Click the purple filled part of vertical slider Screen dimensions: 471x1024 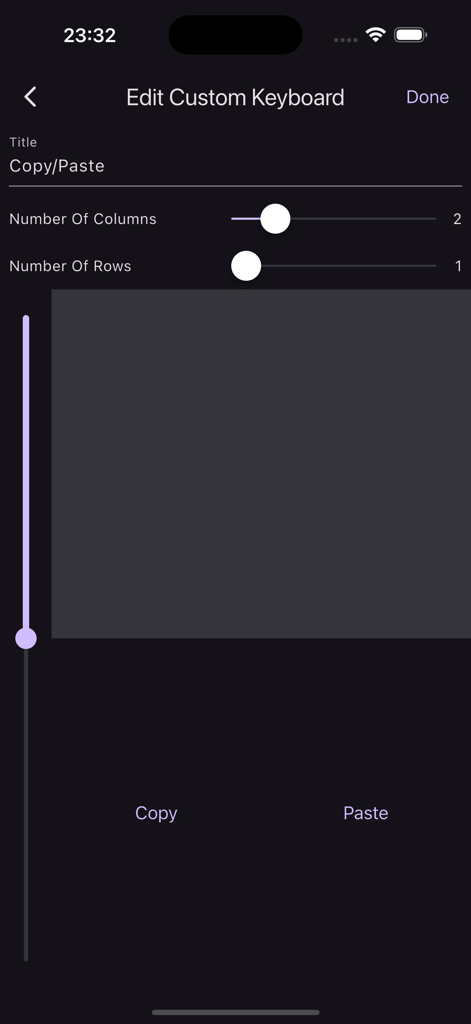pos(26,472)
